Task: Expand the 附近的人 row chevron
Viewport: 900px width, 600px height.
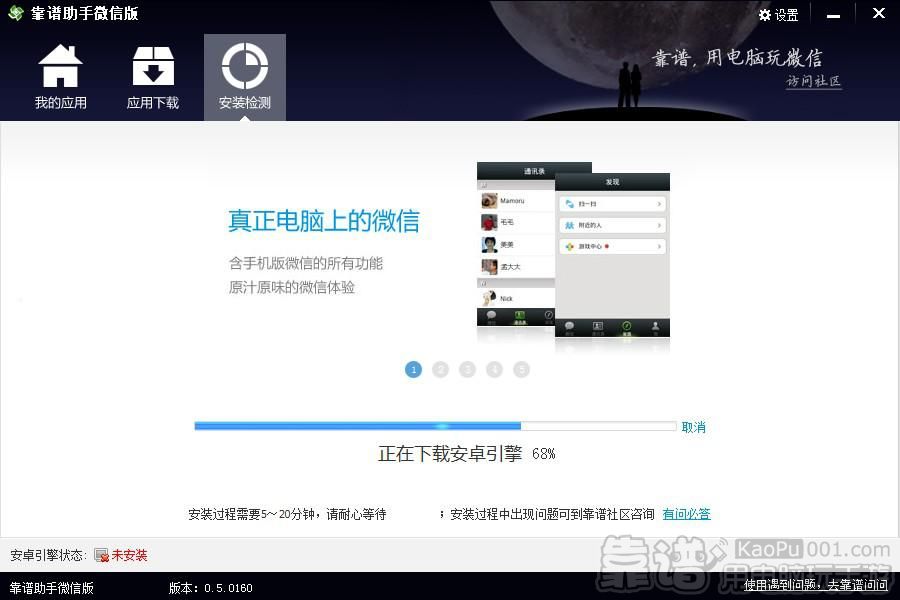Action: click(x=658, y=224)
